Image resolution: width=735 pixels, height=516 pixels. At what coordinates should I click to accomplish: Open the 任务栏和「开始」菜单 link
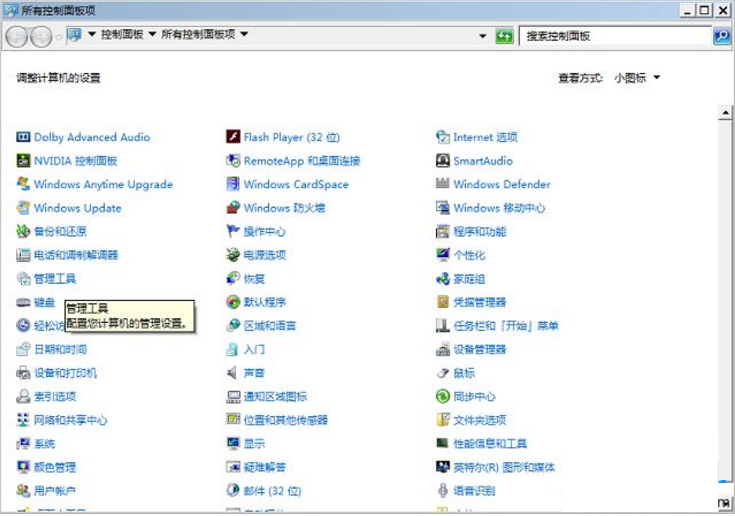click(506, 326)
